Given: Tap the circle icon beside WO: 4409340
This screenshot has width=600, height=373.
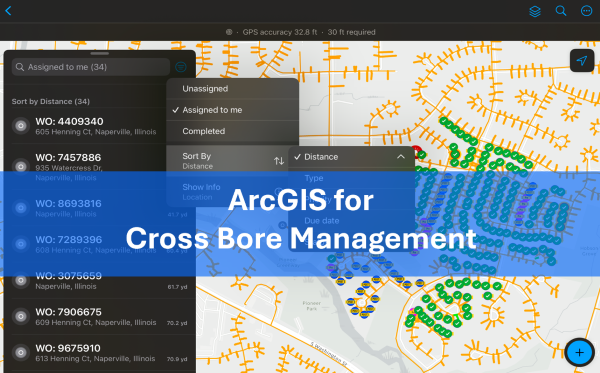Looking at the screenshot, I should coord(21,125).
